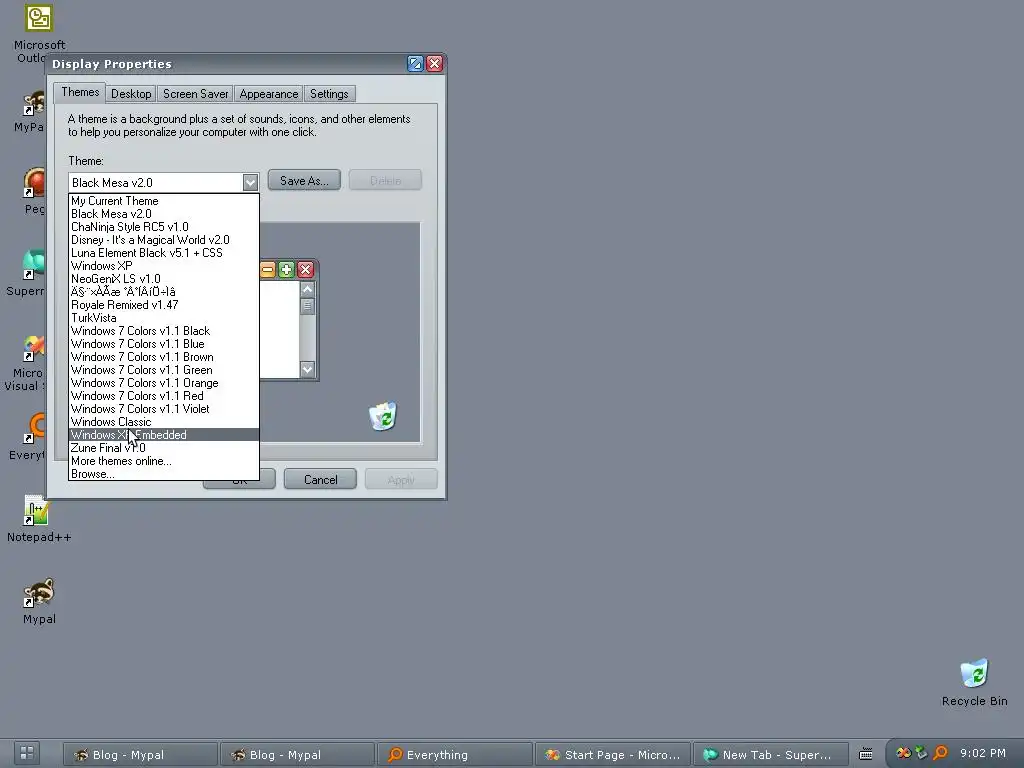
Task: Click the keyboard icon beside the tray
Action: click(865, 754)
